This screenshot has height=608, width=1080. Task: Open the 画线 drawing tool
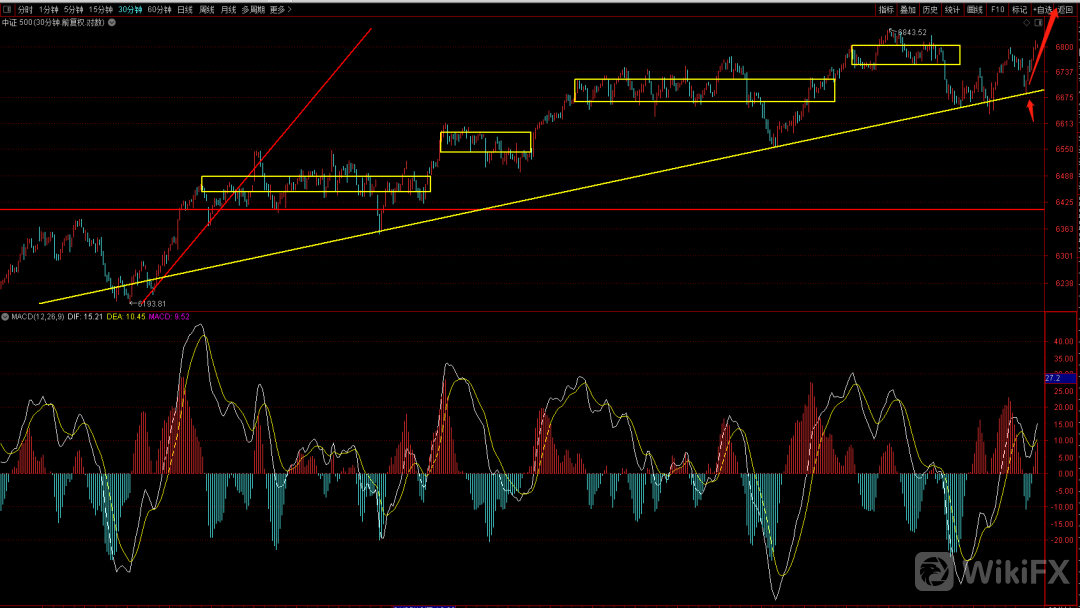975,9
